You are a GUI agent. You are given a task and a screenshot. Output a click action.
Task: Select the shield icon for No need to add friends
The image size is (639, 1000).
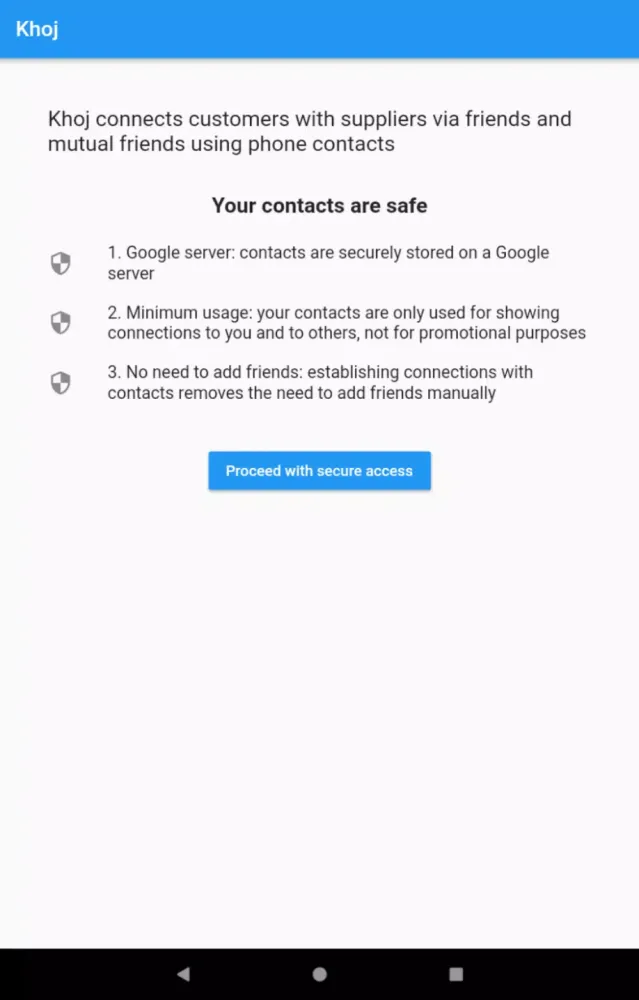point(61,383)
